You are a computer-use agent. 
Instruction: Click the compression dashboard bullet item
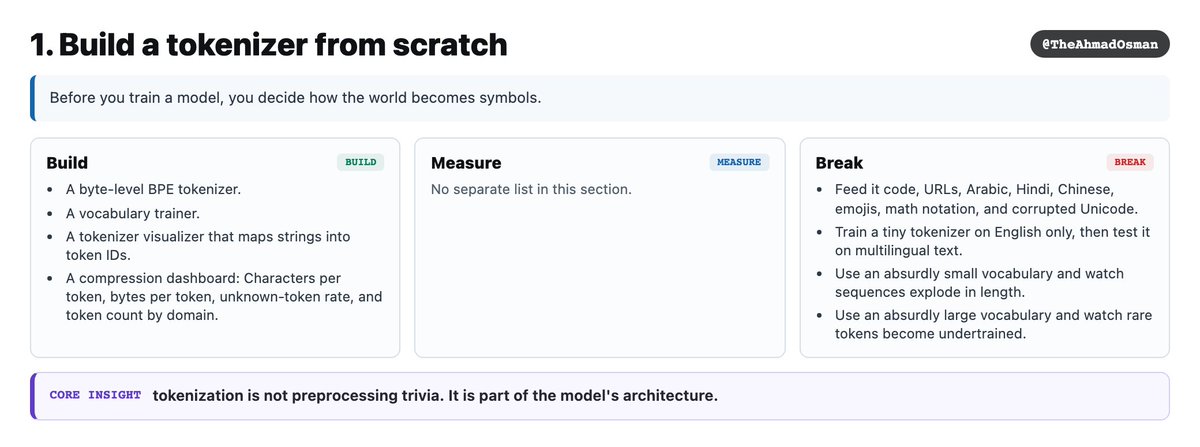click(x=224, y=297)
